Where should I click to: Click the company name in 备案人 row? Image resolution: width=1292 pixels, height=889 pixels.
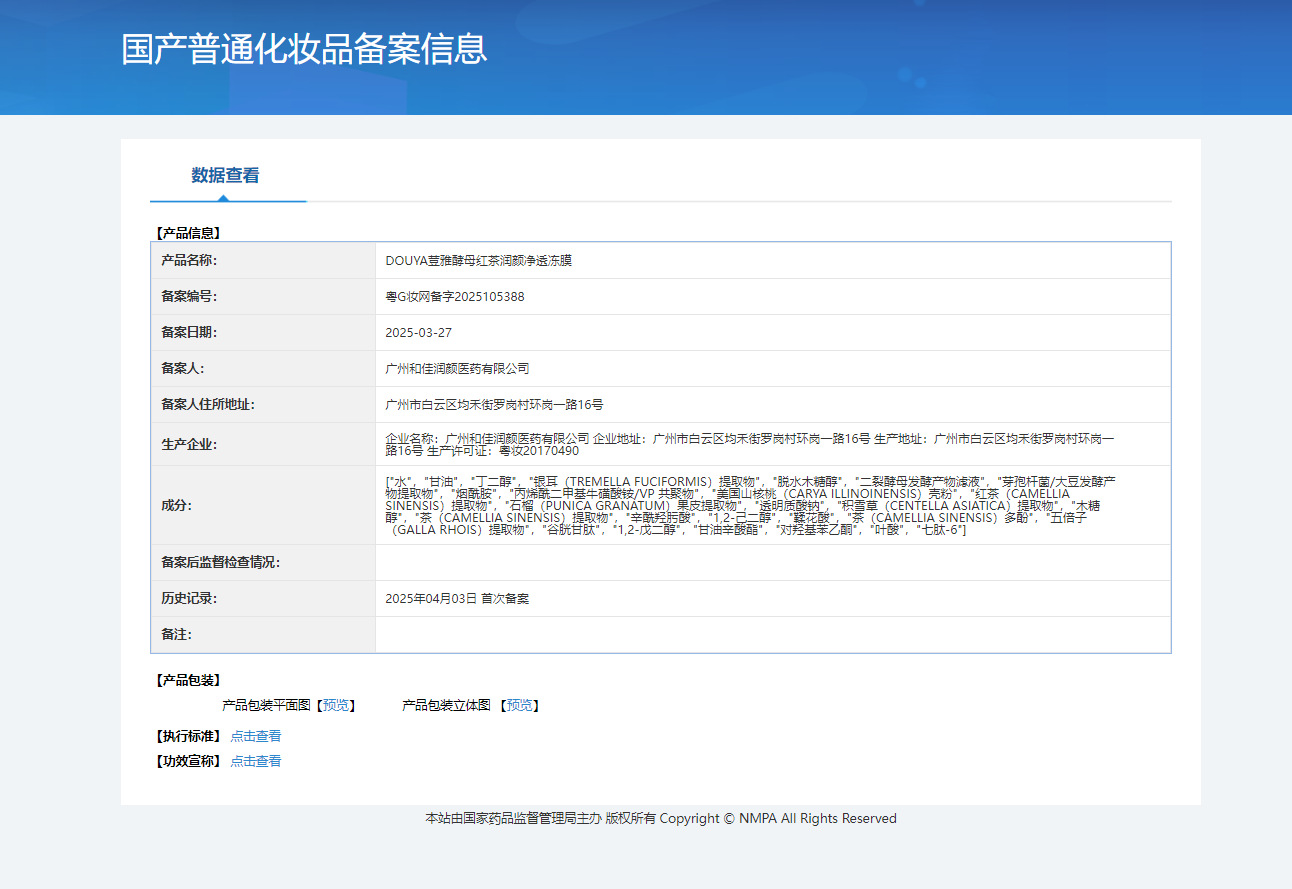tap(457, 369)
